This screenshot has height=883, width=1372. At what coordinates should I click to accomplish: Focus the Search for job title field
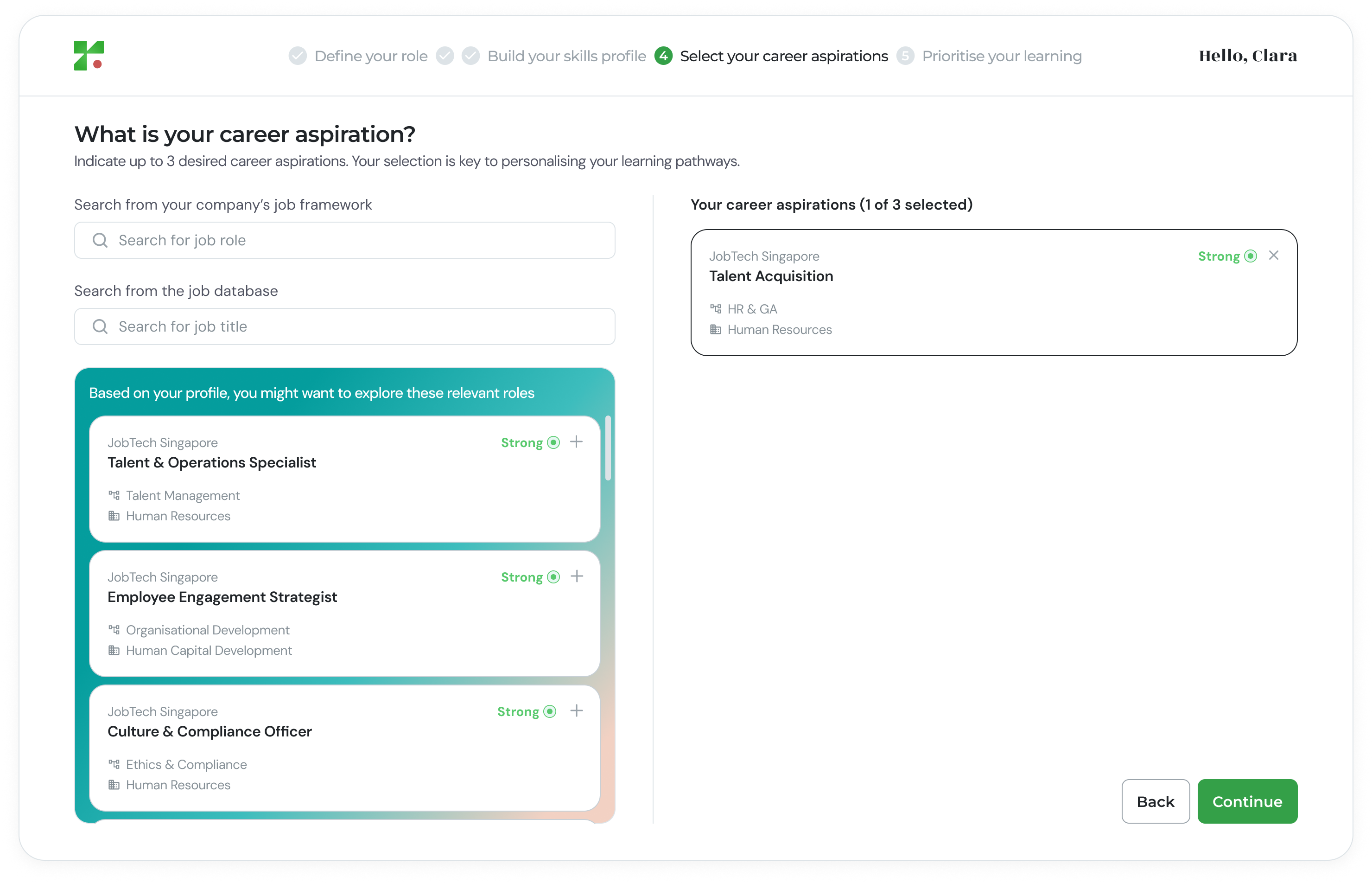click(356, 327)
